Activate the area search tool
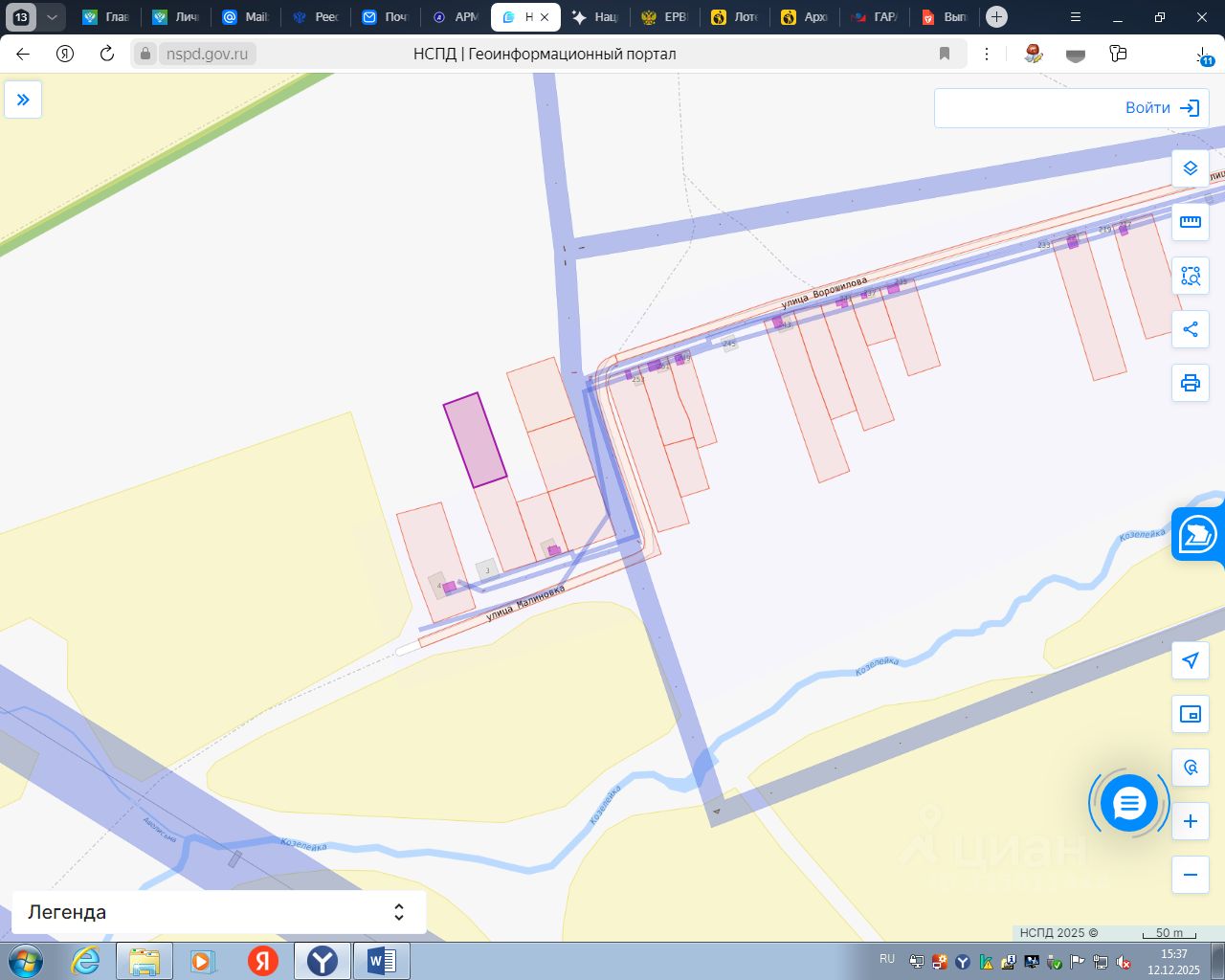Image resolution: width=1225 pixels, height=980 pixels. (1191, 276)
